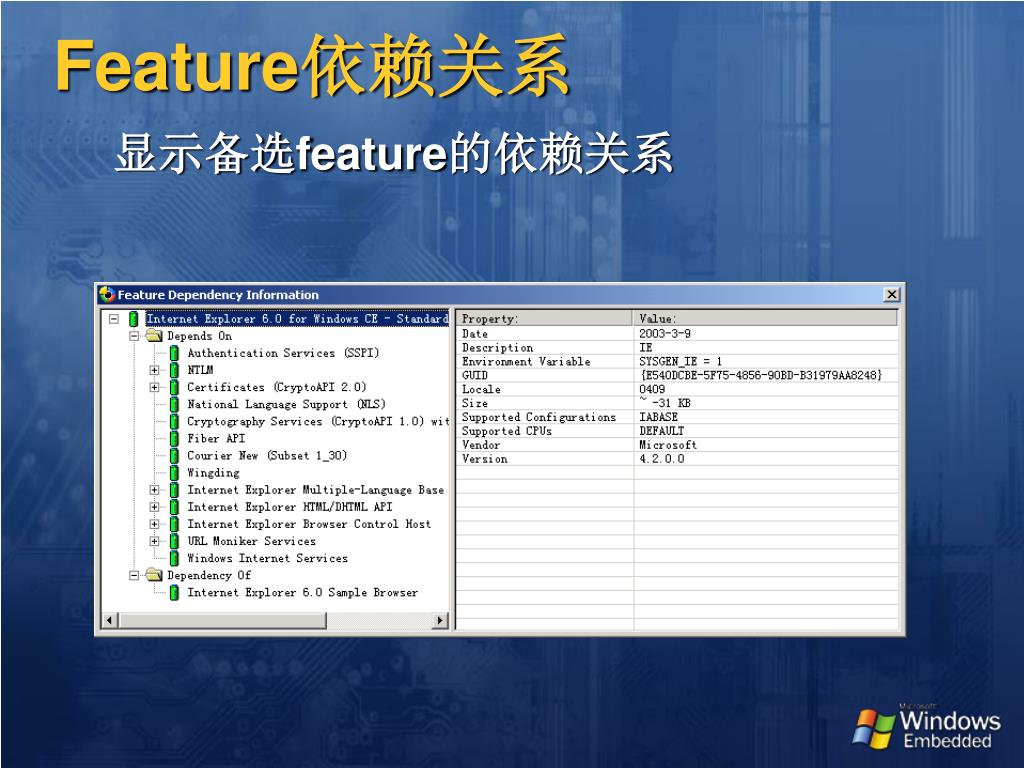1024x768 pixels.
Task: Select the Date value 2003-3-9
Action: click(665, 334)
